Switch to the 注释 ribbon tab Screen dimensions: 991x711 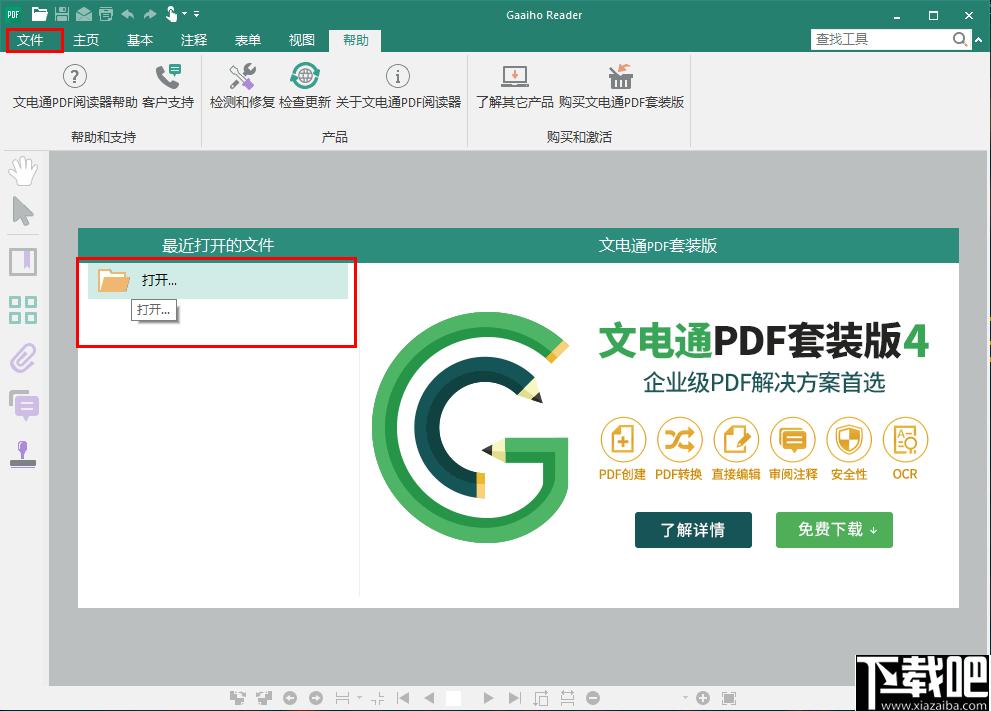click(193, 40)
